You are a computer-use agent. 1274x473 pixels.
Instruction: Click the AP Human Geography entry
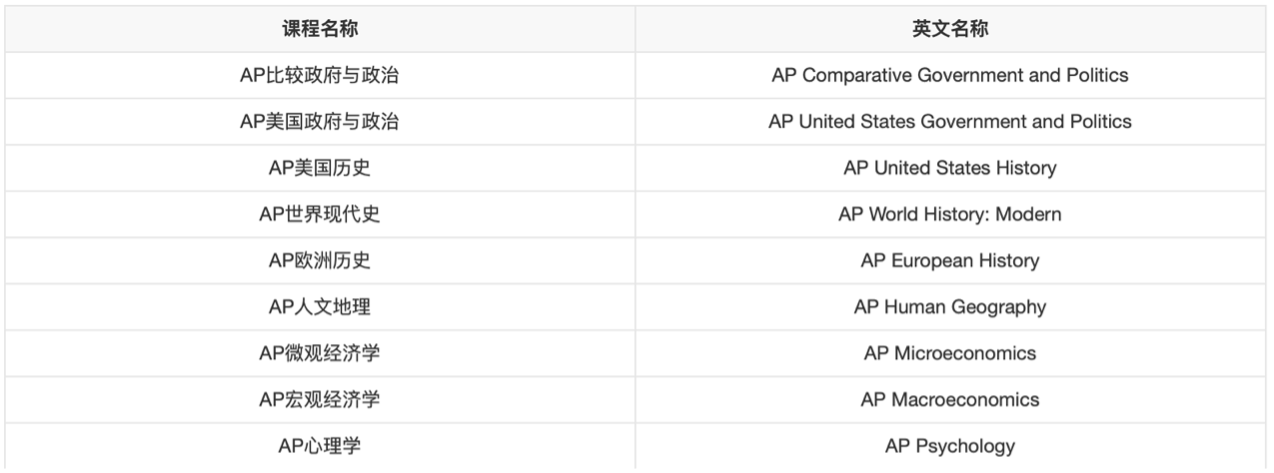tap(950, 307)
